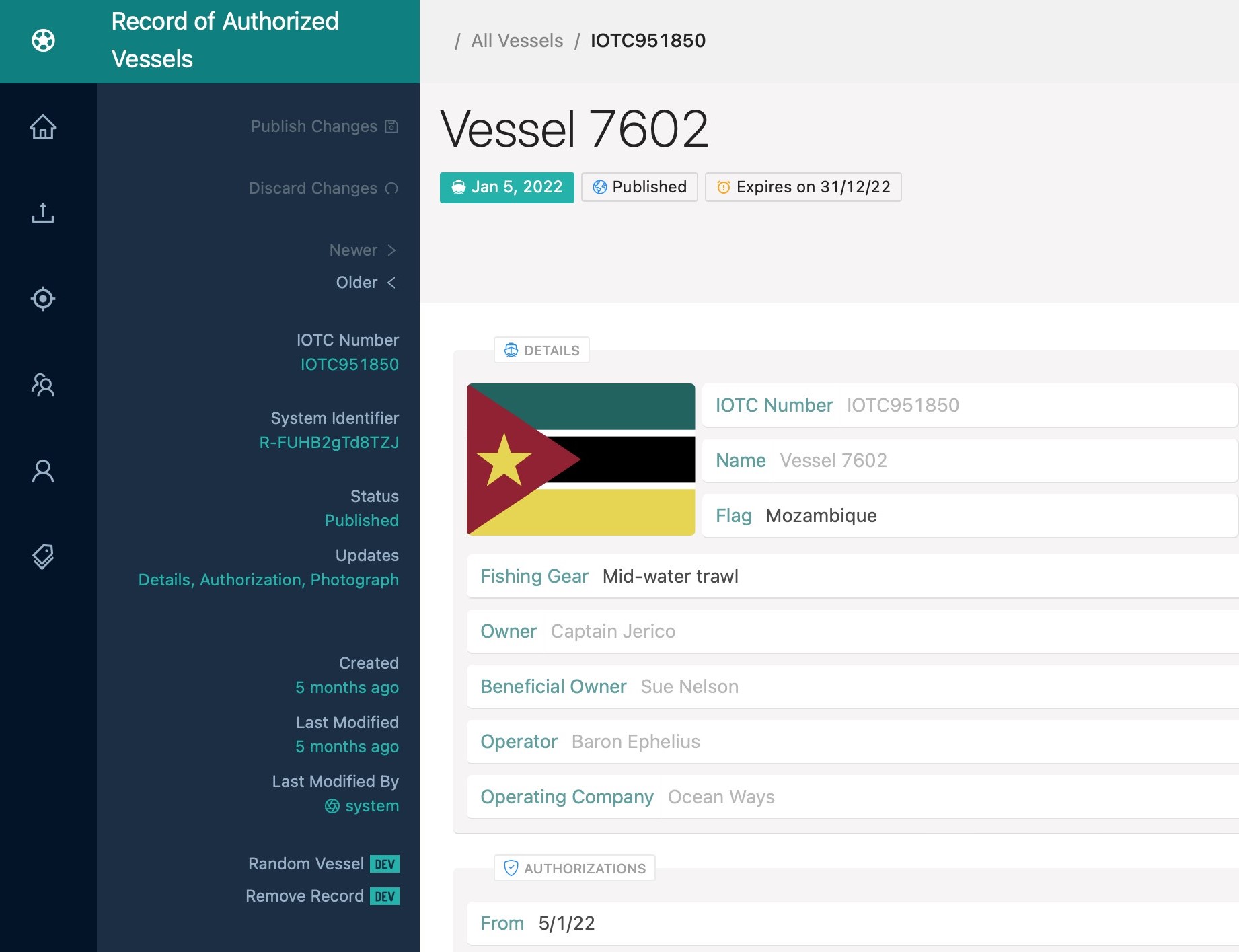The height and width of the screenshot is (952, 1239).
Task: Load a Random Vessel
Action: [306, 864]
